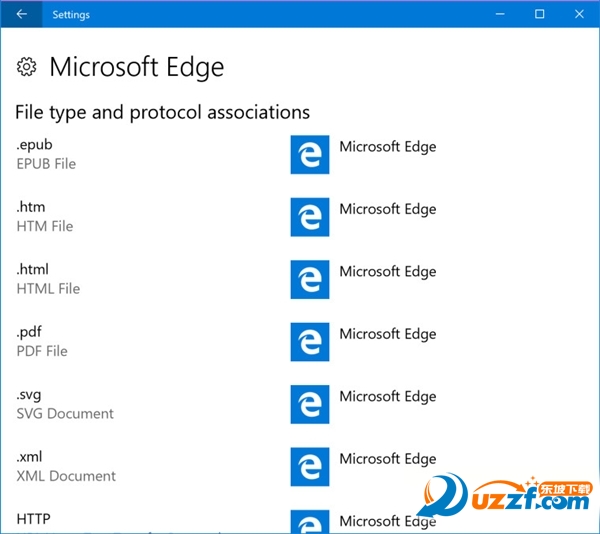Image resolution: width=600 pixels, height=534 pixels.
Task: Choose the Edge icon for .svg
Action: [x=310, y=404]
